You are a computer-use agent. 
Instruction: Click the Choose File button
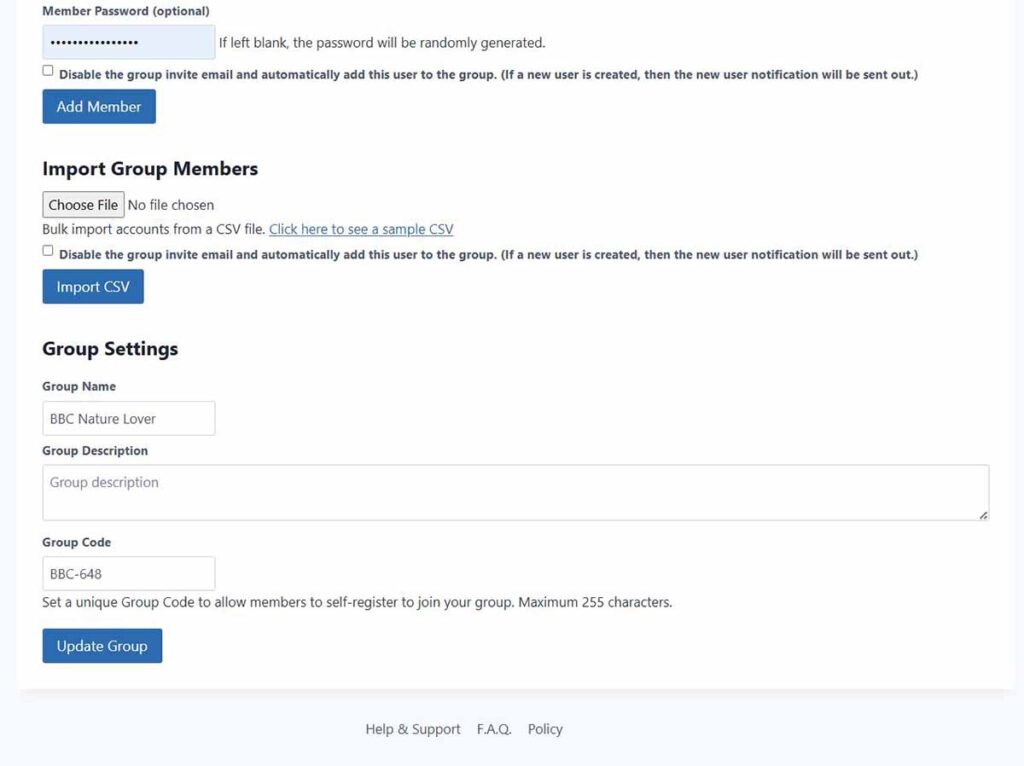click(83, 205)
